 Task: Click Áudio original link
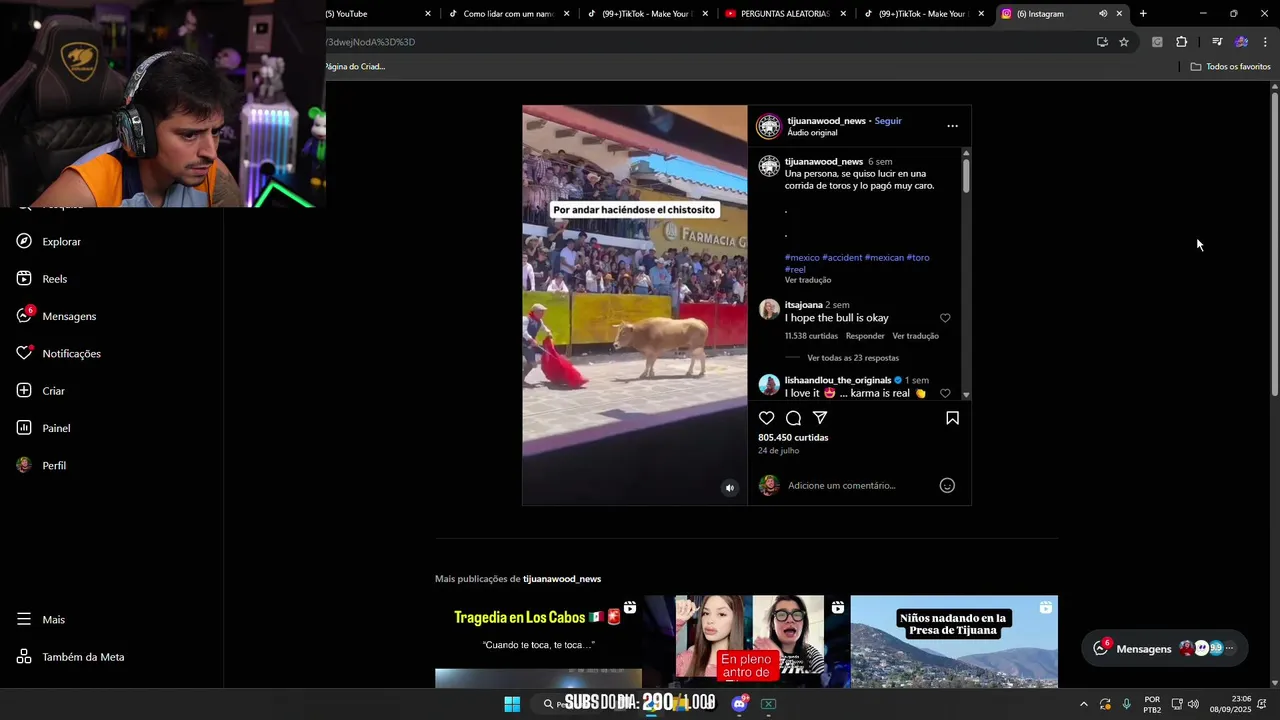coord(812,132)
